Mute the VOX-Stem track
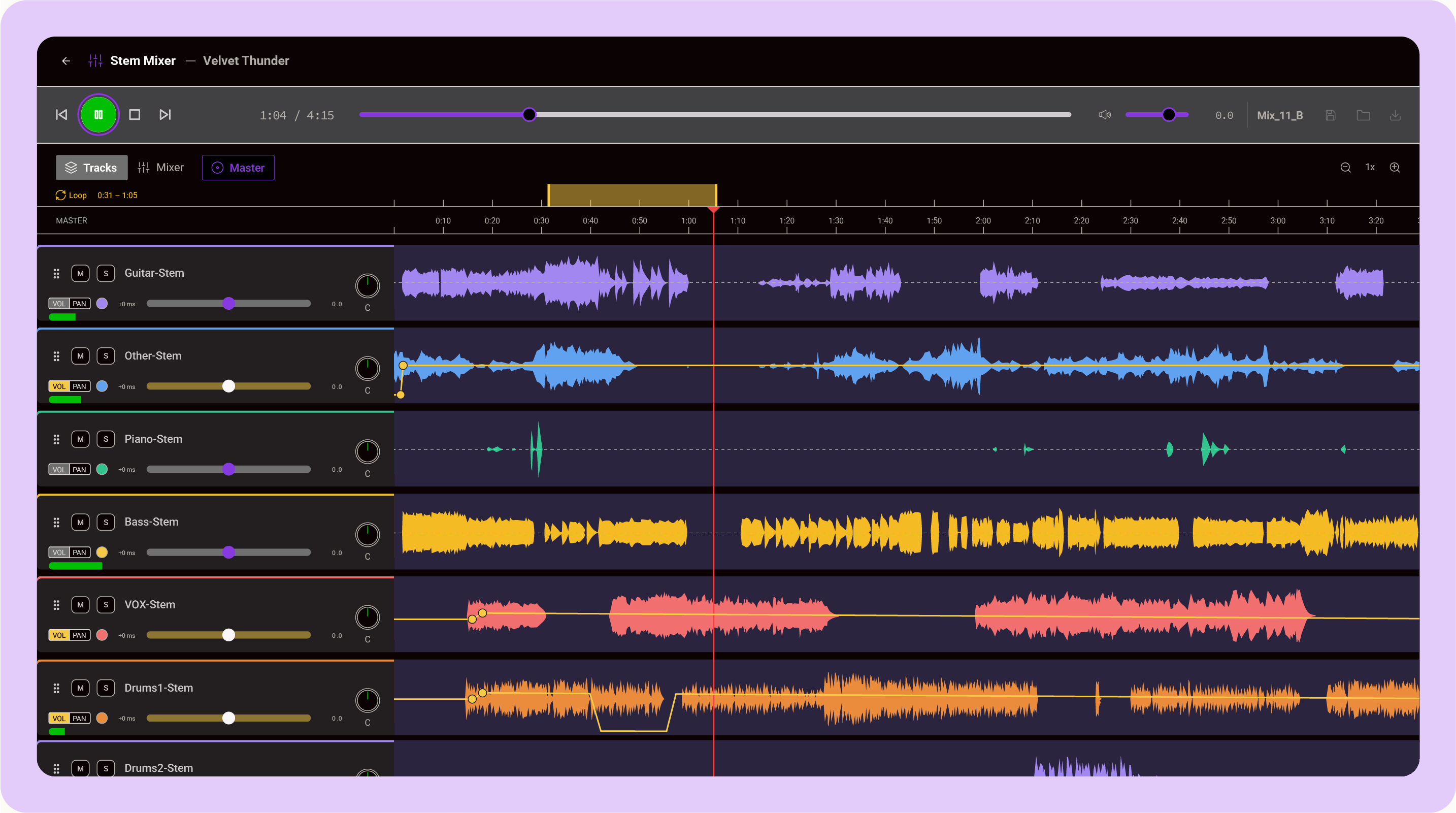 point(80,604)
